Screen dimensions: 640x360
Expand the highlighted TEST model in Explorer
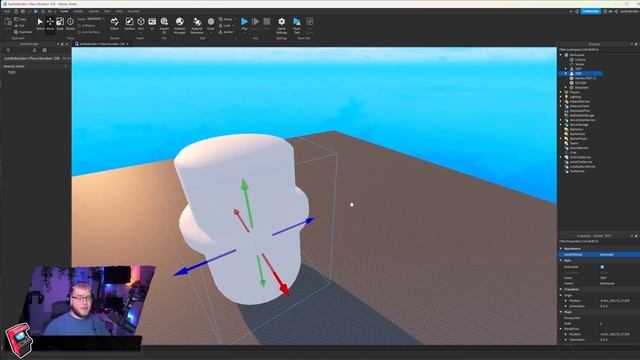566,73
